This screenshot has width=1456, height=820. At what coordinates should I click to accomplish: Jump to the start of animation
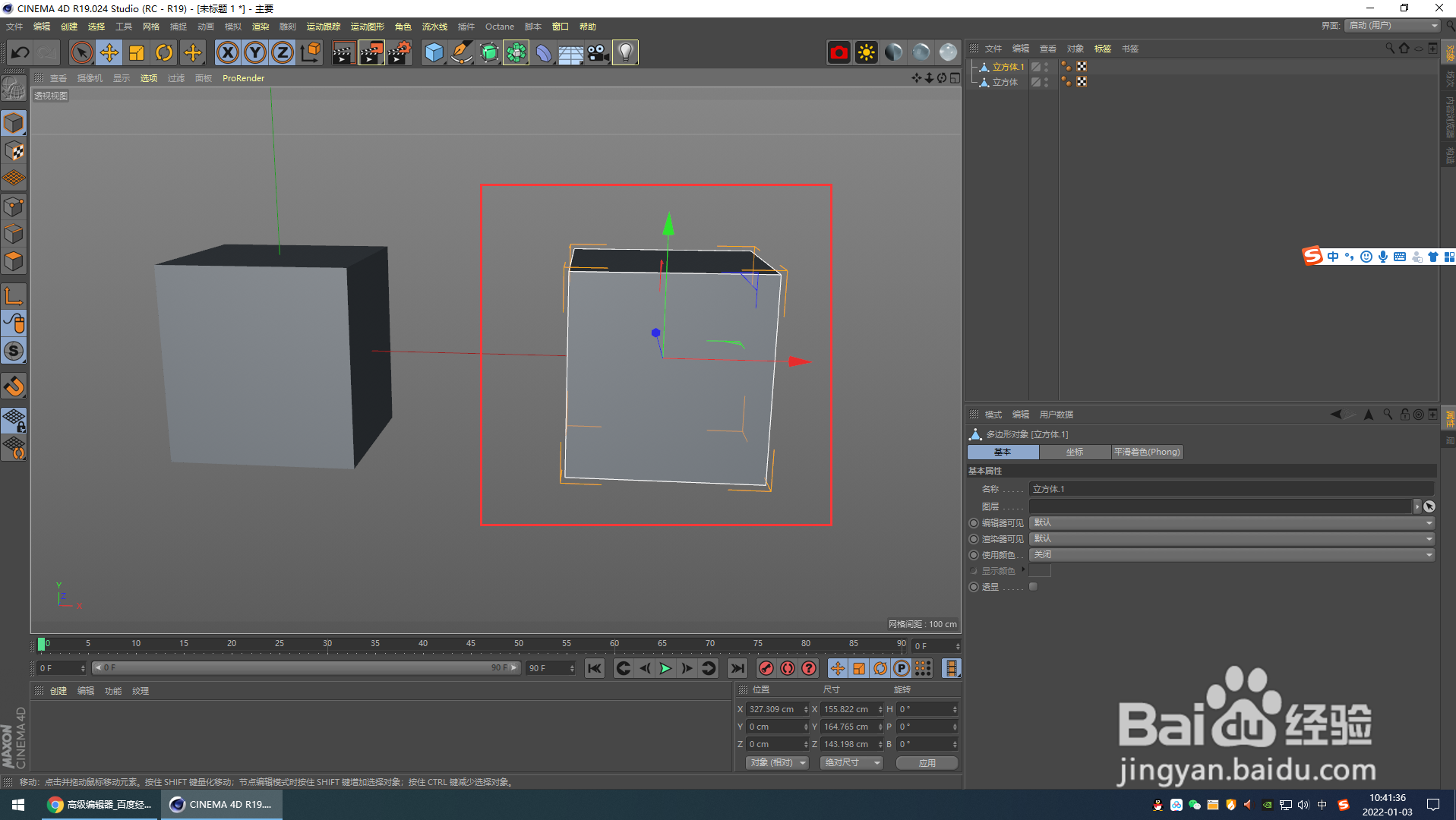(594, 668)
